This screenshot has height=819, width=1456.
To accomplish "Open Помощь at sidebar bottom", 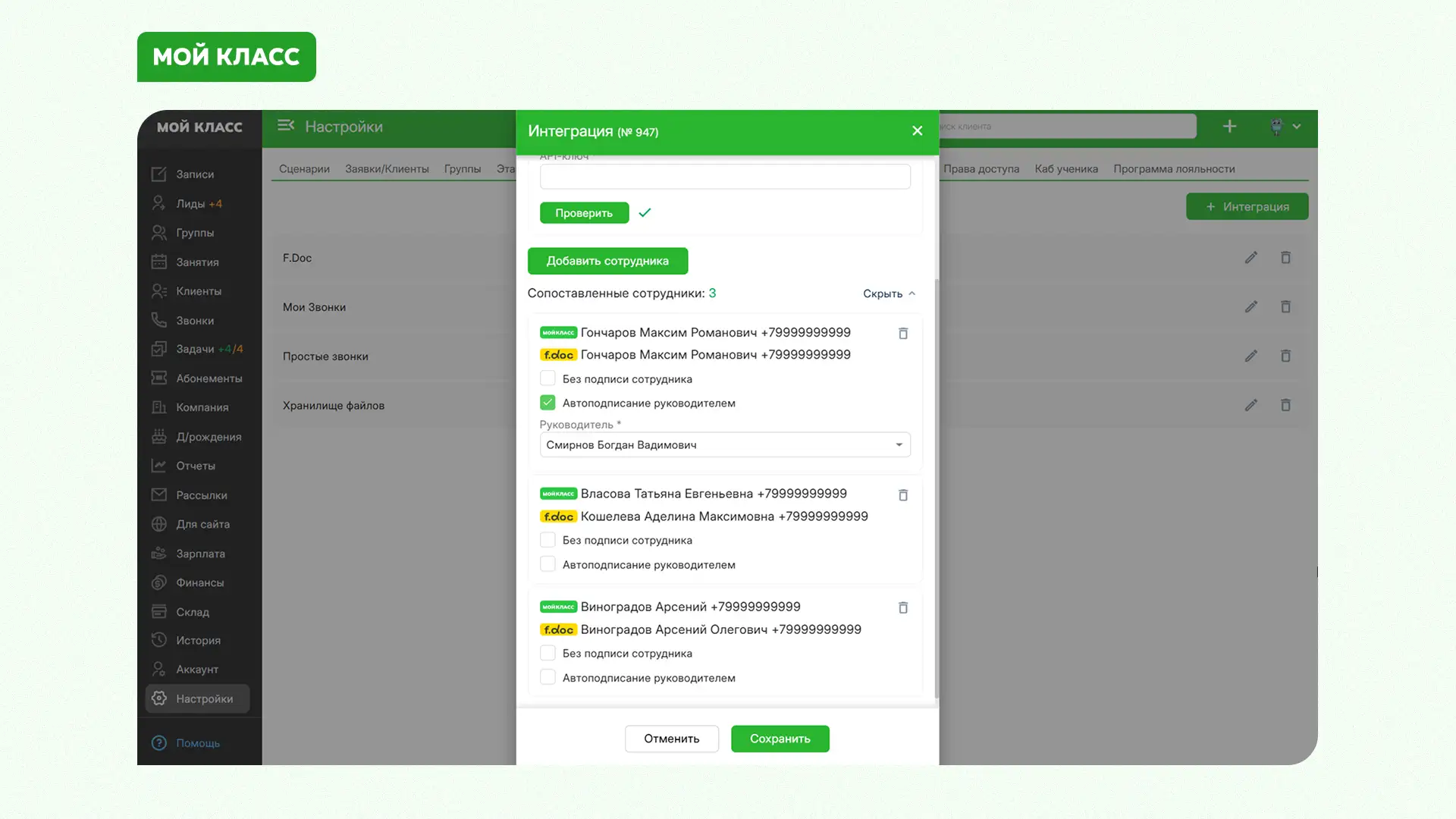I will point(197,743).
